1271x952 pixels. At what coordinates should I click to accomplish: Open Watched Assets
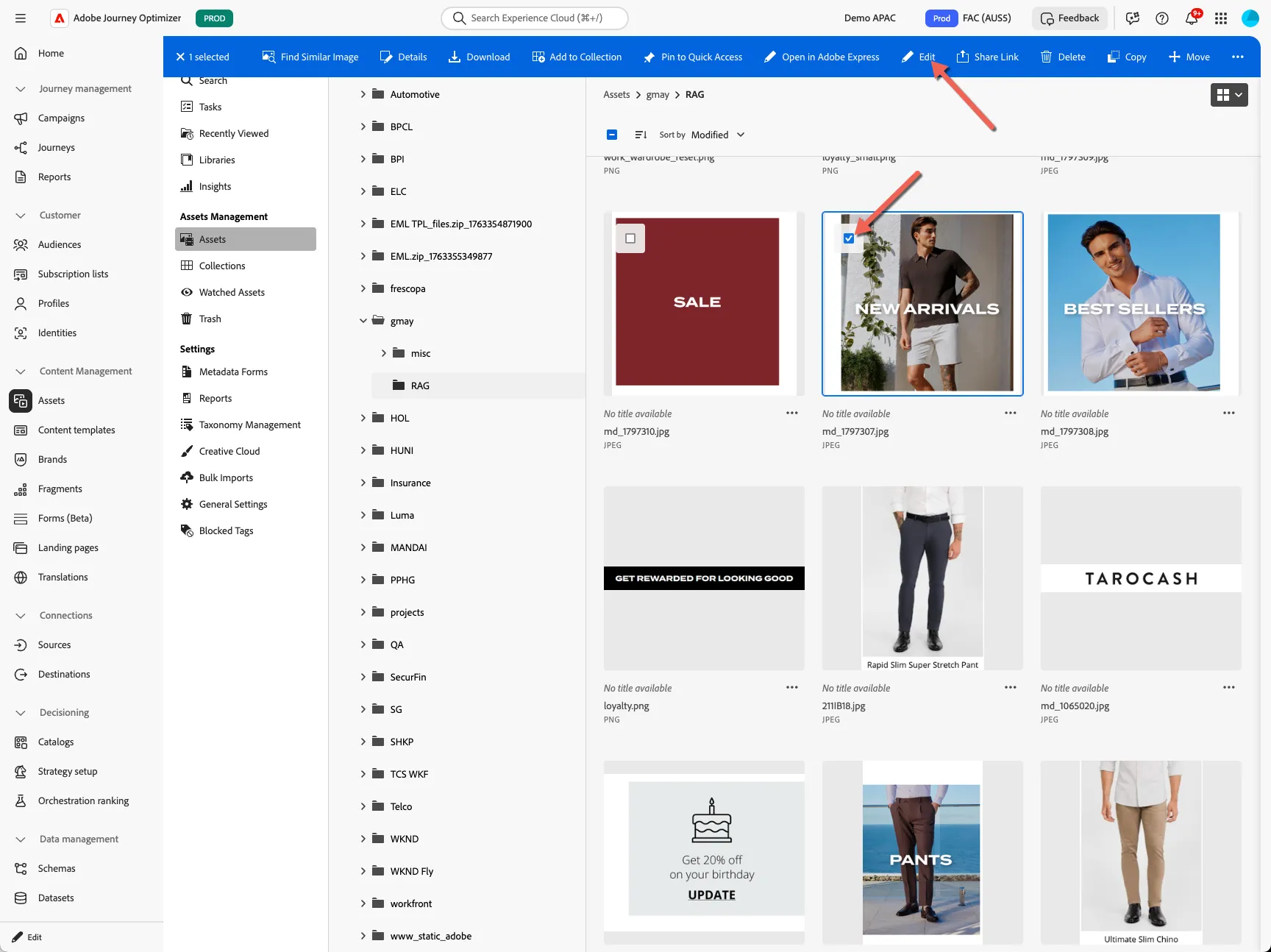(x=246, y=292)
